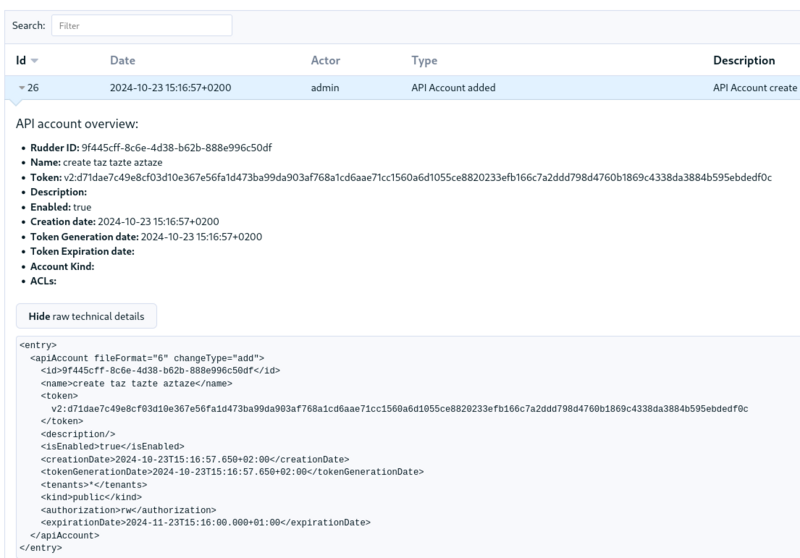Click the Token Generation date entry
Image resolution: width=800 pixels, height=558 pixels.
(146, 237)
